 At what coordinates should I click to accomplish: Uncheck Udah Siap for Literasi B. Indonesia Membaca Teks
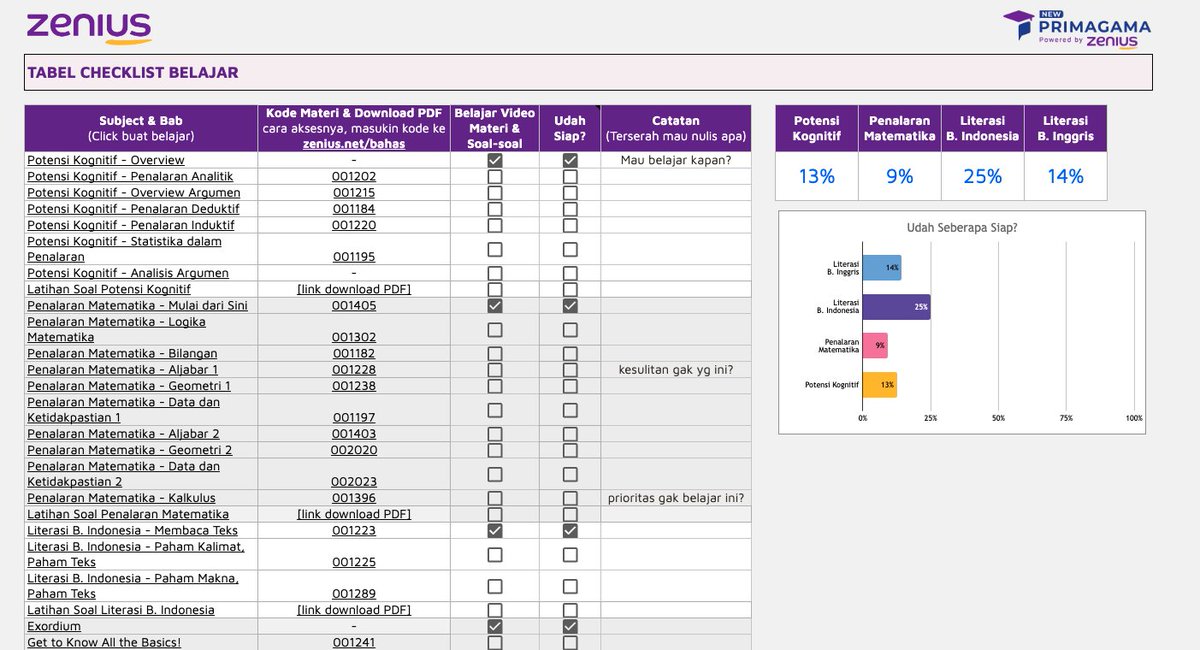pos(570,530)
